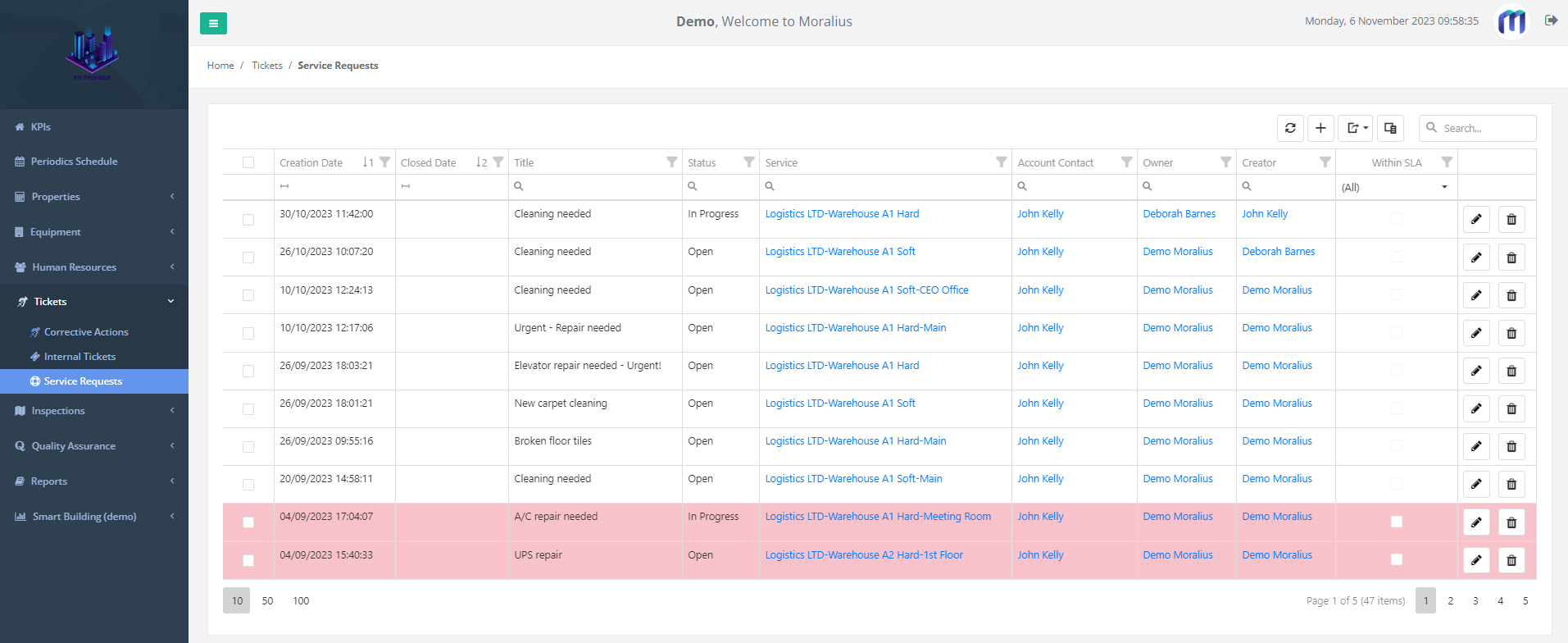Filter the Creation Date column
This screenshot has width=1568, height=643.
tap(384, 162)
